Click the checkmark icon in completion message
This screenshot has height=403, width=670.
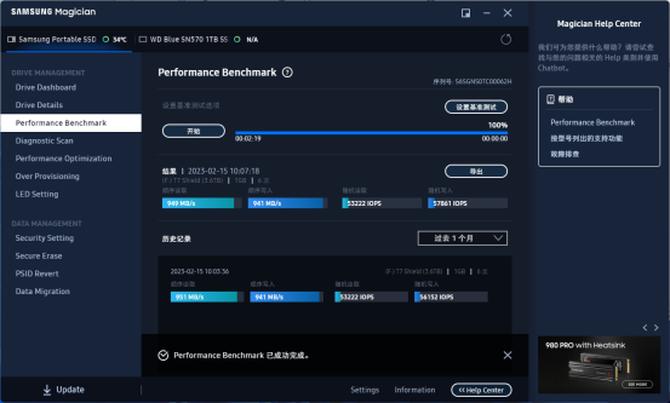[163, 356]
